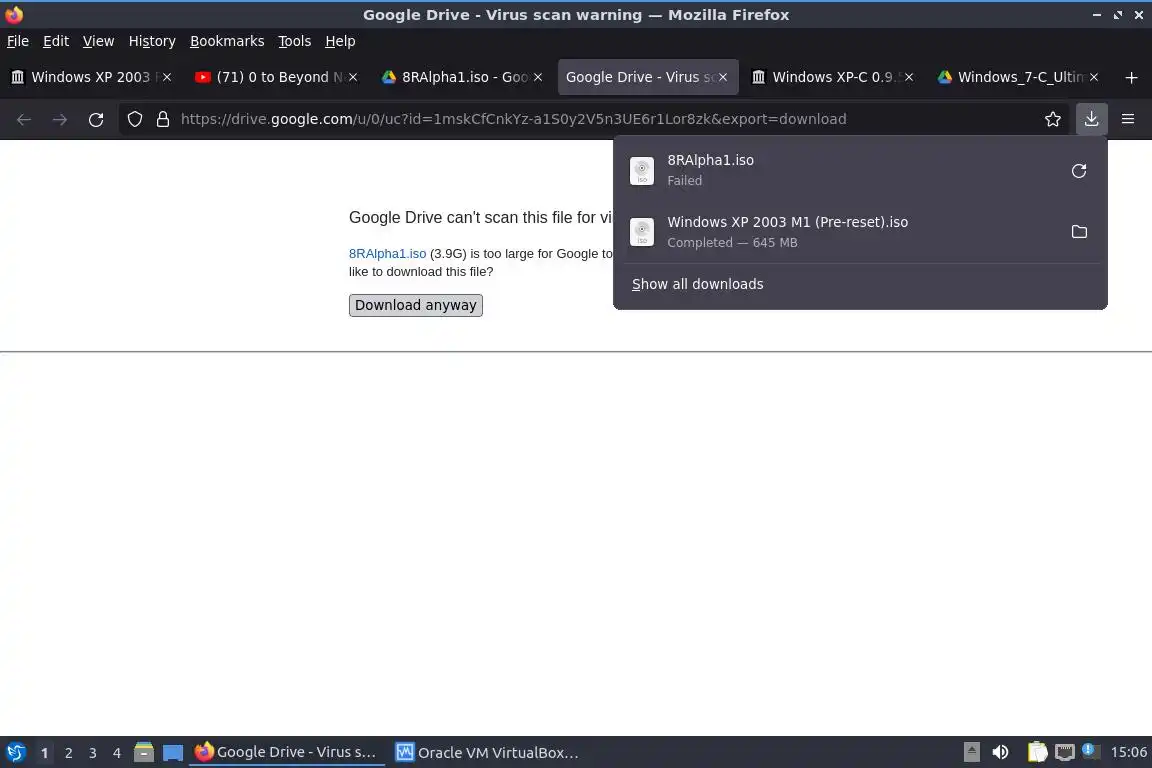Viewport: 1152px width, 768px height.
Task: Open the network tray icon
Action: coord(1065,753)
